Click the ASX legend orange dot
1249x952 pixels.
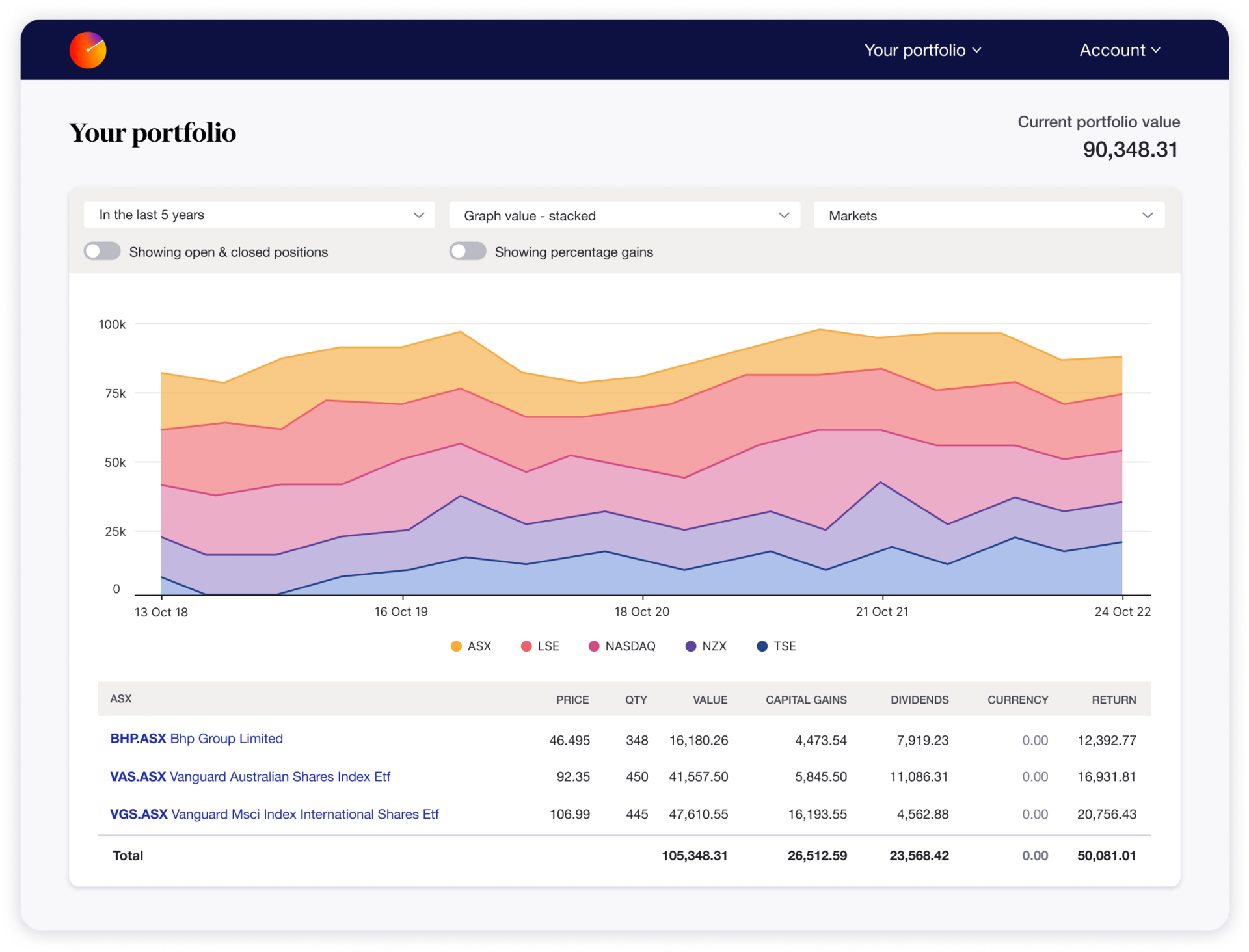456,646
